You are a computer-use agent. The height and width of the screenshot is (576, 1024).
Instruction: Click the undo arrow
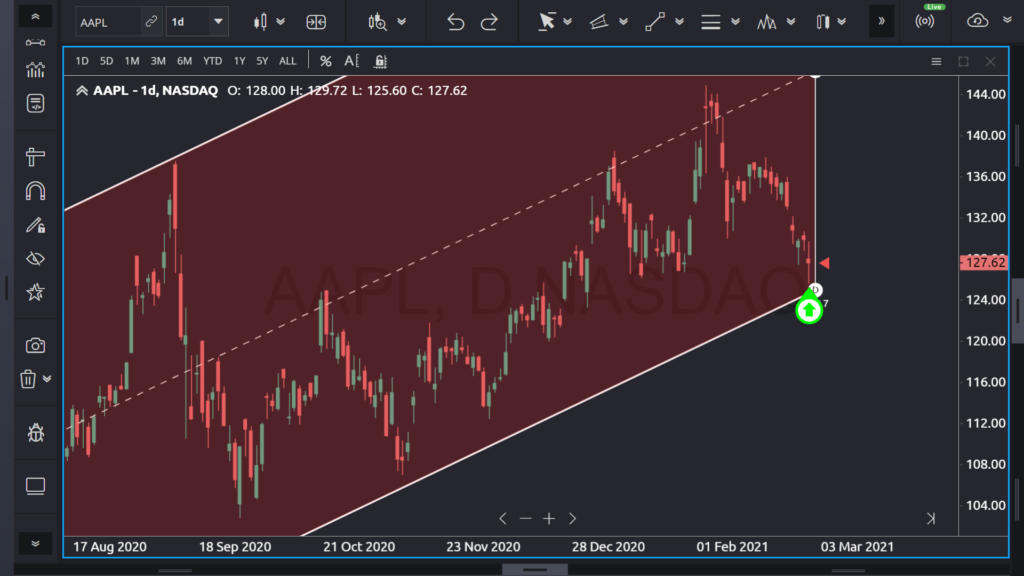[456, 21]
